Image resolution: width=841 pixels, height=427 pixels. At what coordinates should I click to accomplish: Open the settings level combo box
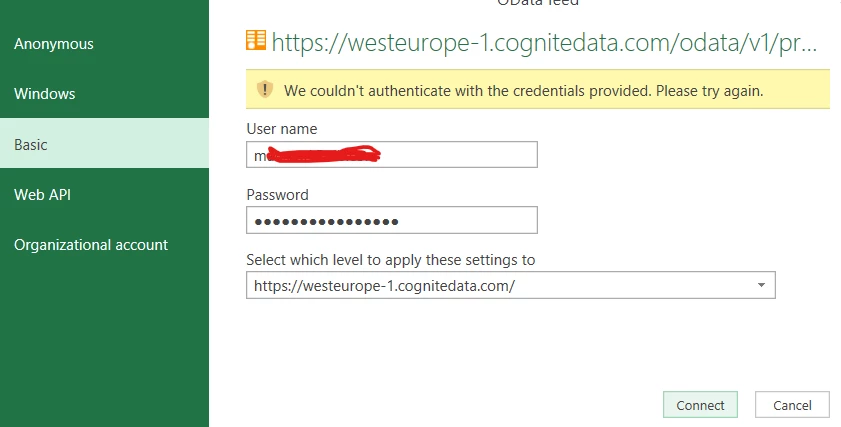click(x=500, y=286)
